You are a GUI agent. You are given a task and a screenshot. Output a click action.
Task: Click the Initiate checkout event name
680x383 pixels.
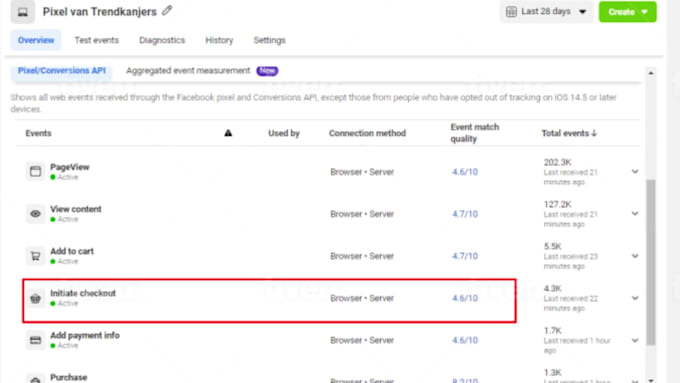click(83, 293)
